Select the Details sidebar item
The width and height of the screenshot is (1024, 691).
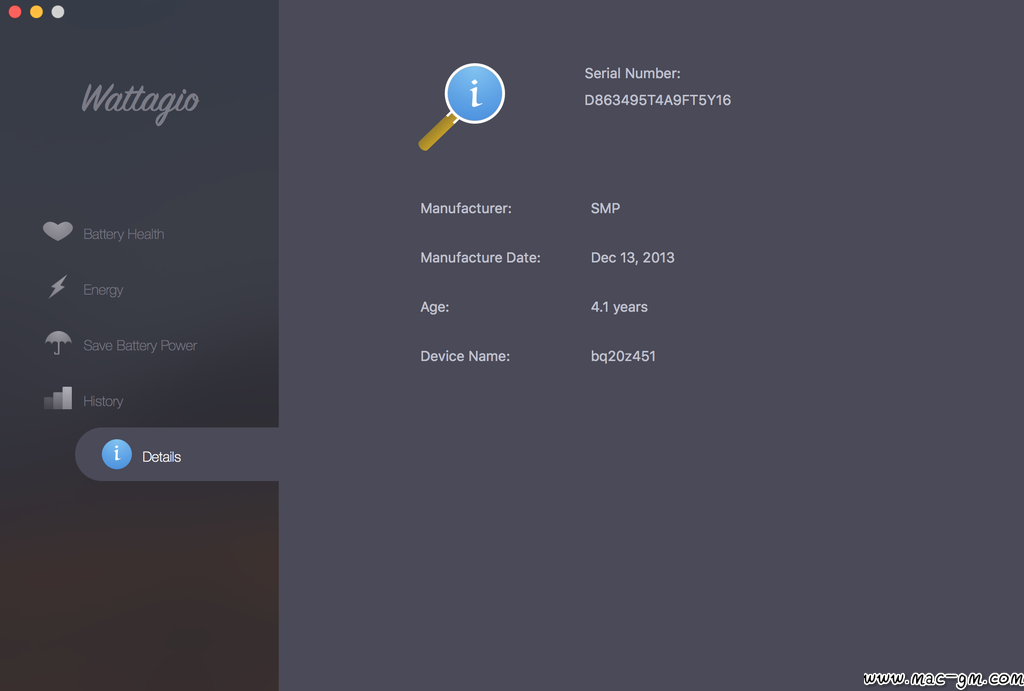click(177, 455)
